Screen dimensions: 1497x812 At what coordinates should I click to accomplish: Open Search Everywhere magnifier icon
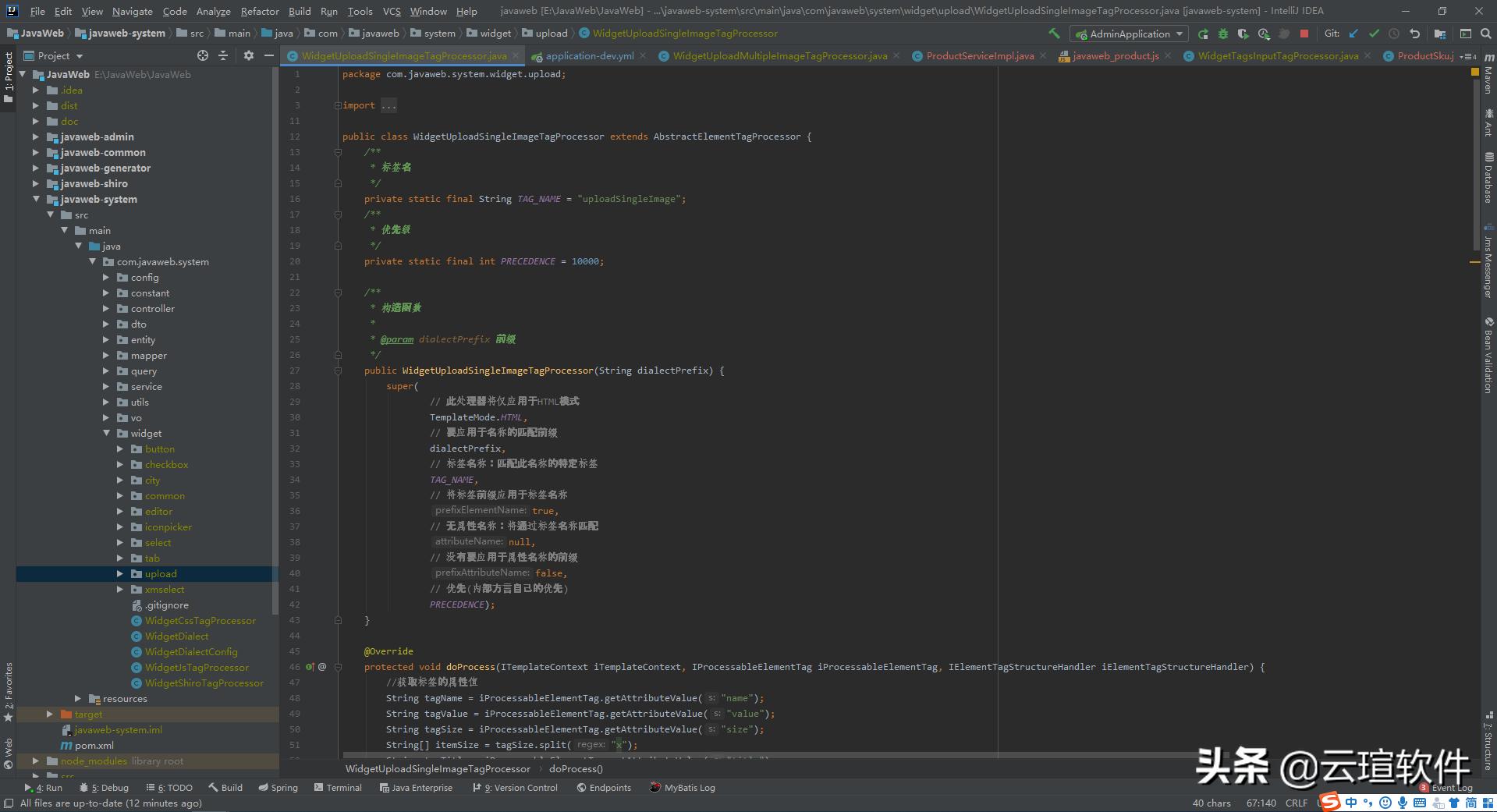tap(1486, 34)
